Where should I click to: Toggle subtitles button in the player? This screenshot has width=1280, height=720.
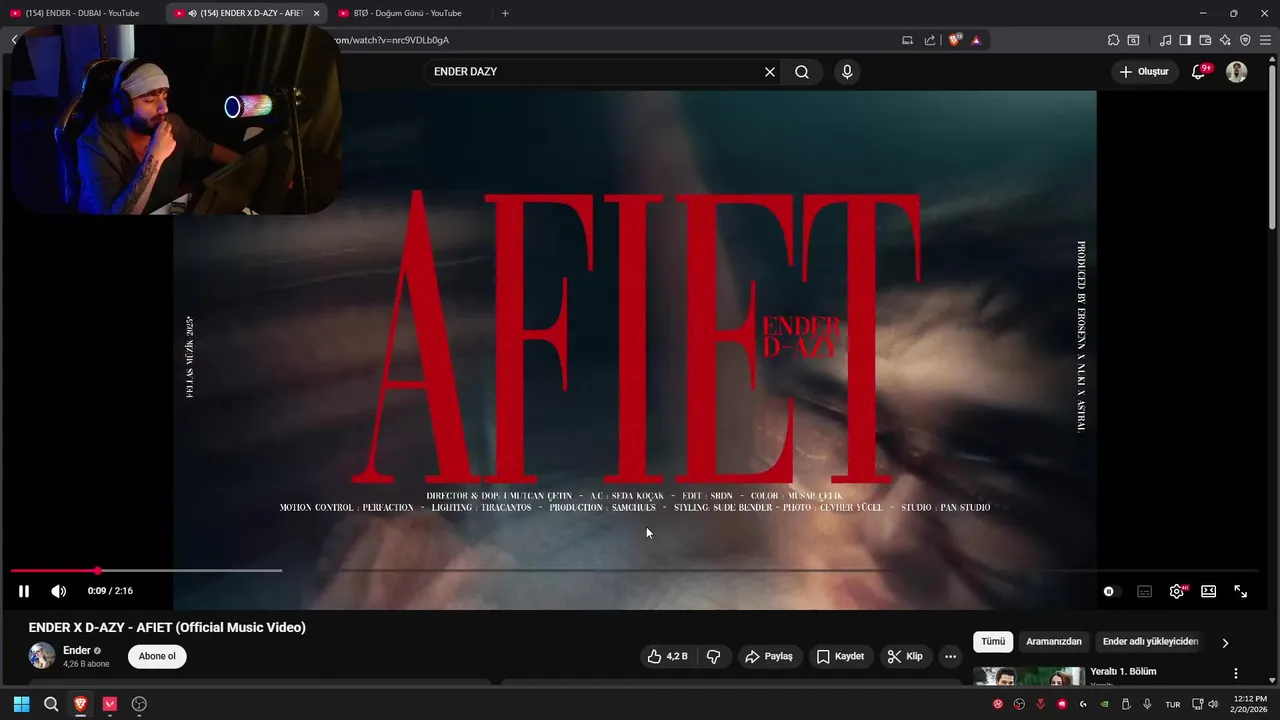click(x=1144, y=591)
